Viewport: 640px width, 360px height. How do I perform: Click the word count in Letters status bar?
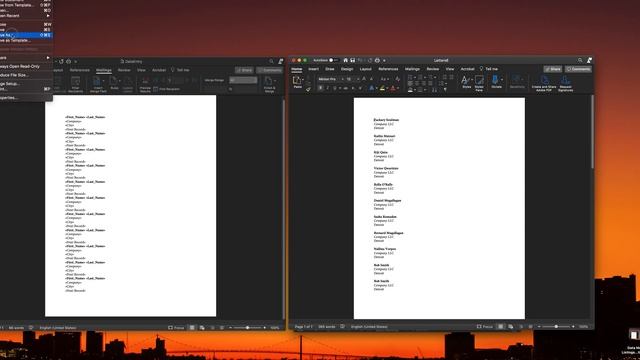pos(327,327)
